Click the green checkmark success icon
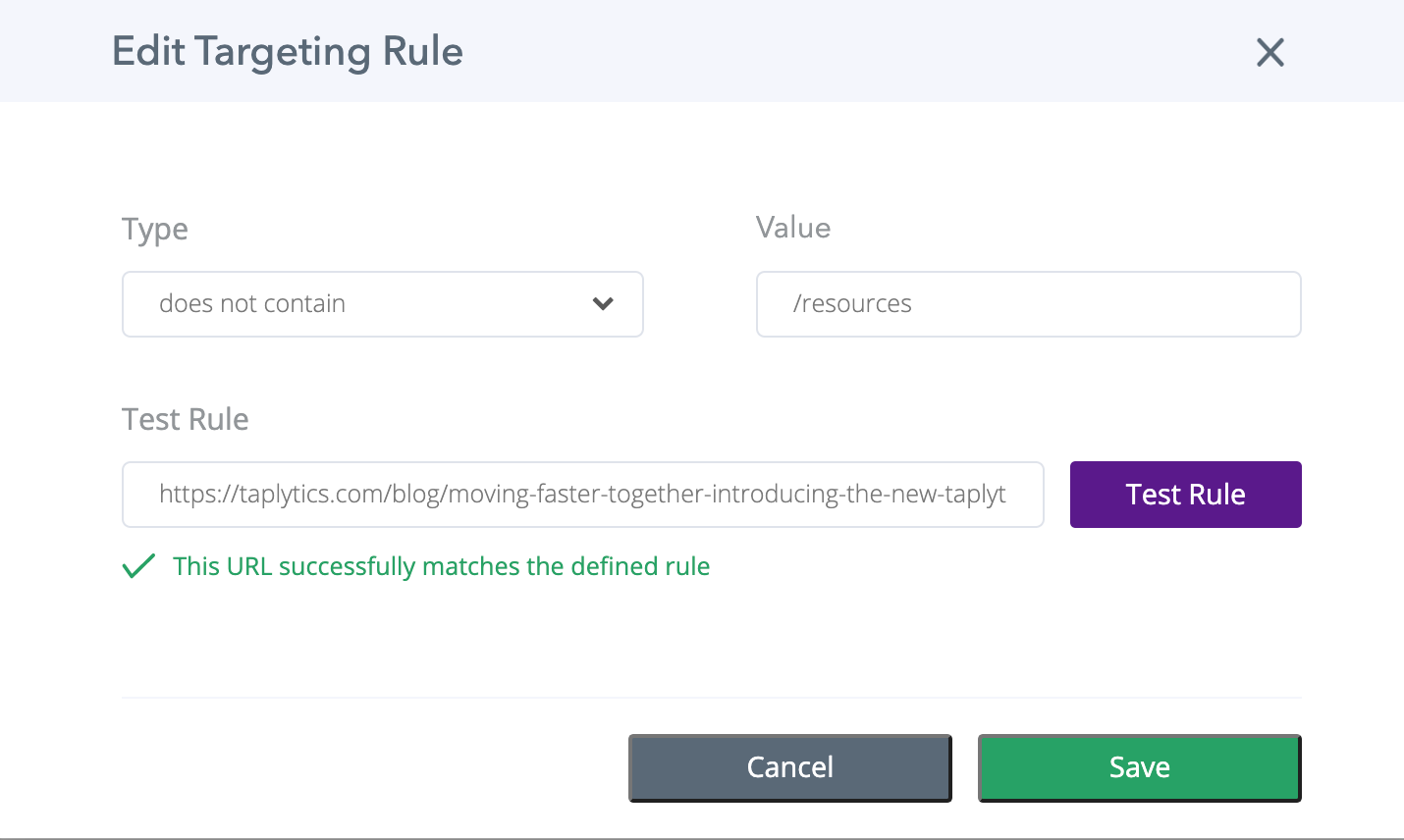The image size is (1404, 840). click(x=138, y=566)
